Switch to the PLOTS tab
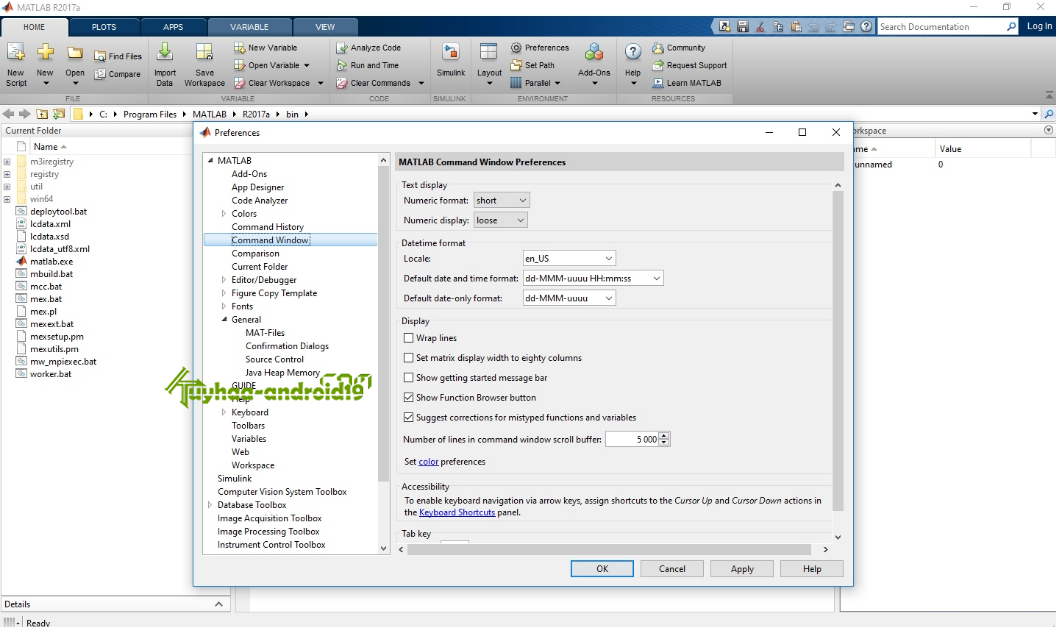 click(104, 27)
